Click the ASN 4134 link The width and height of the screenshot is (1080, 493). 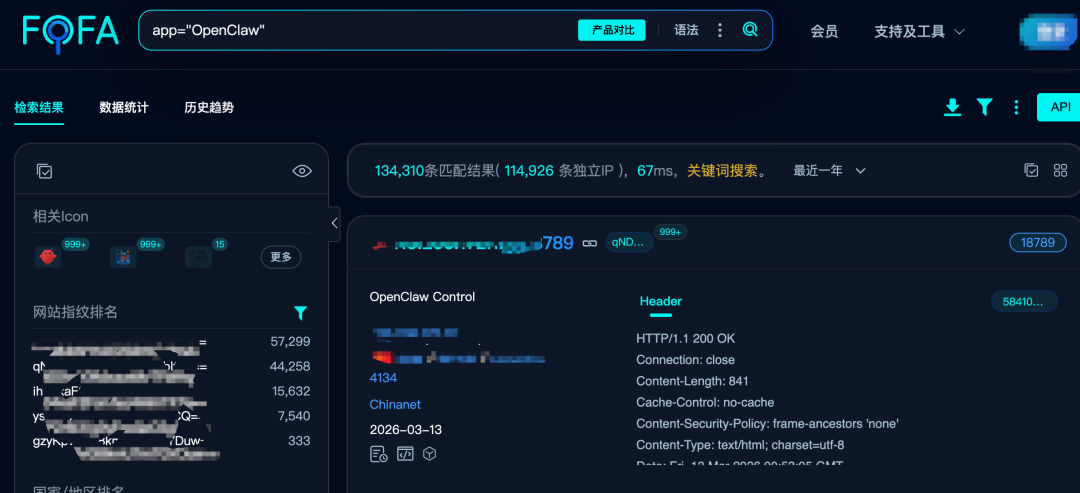383,378
